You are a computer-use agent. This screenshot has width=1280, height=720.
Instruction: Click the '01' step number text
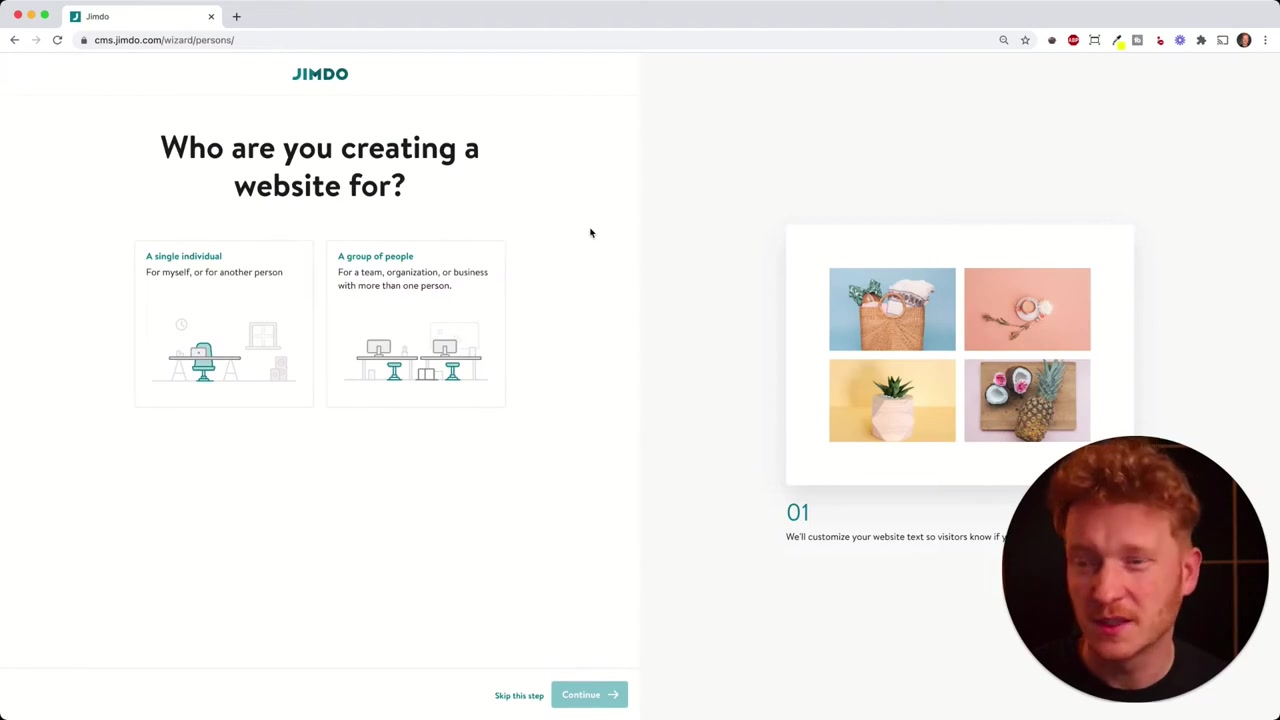click(x=797, y=512)
